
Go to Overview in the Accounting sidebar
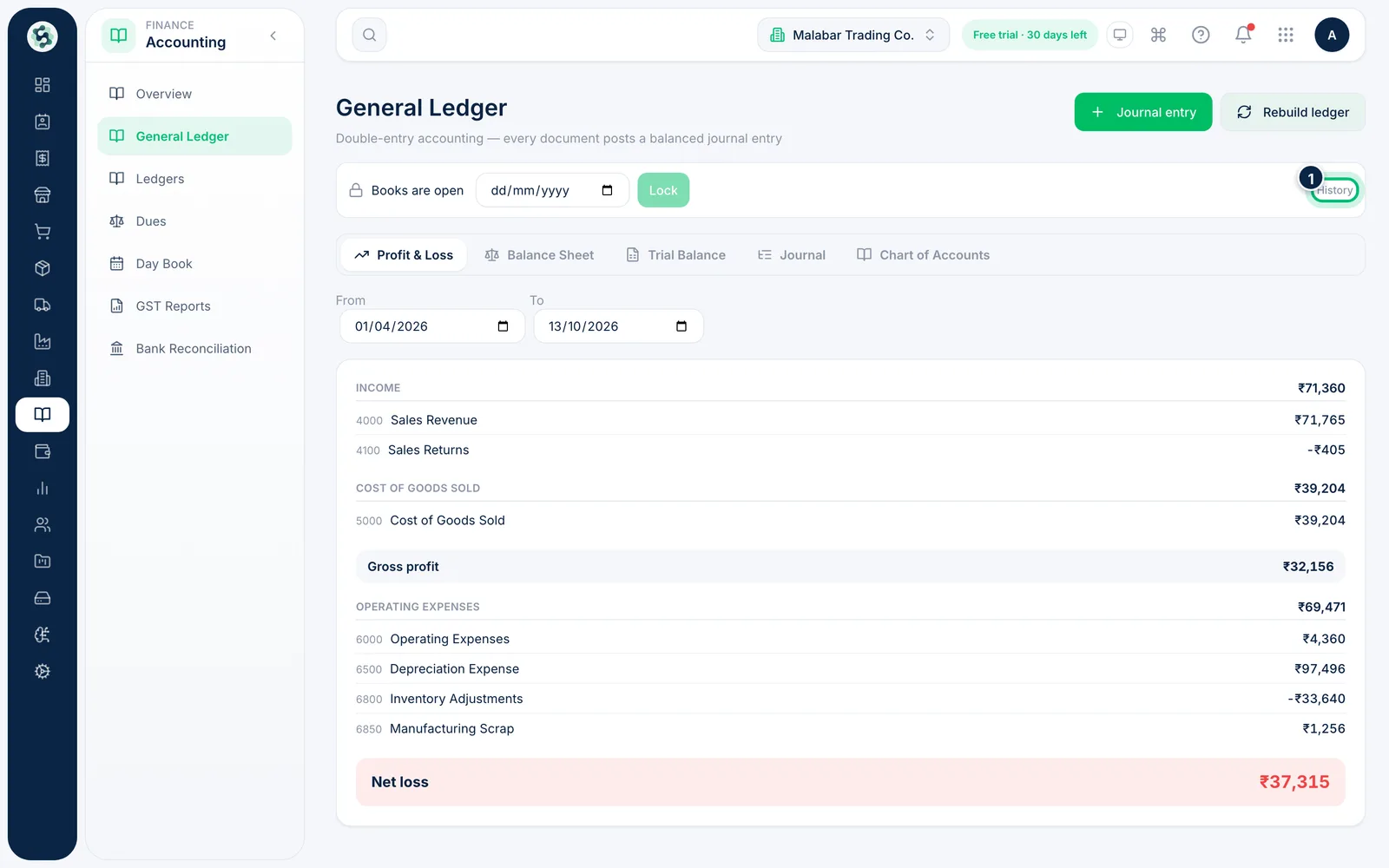pyautogui.click(x=194, y=94)
